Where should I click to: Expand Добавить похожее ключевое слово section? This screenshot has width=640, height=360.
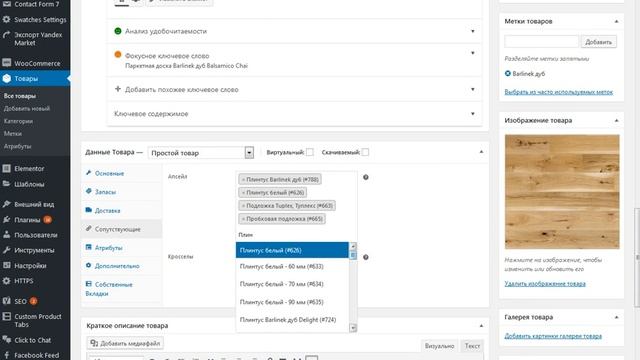click(473, 89)
